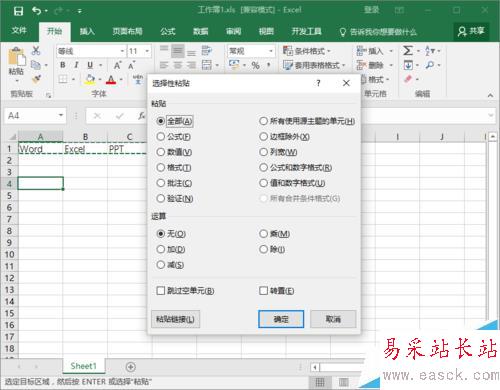Switch to the 开发工具 tab

pos(306,31)
